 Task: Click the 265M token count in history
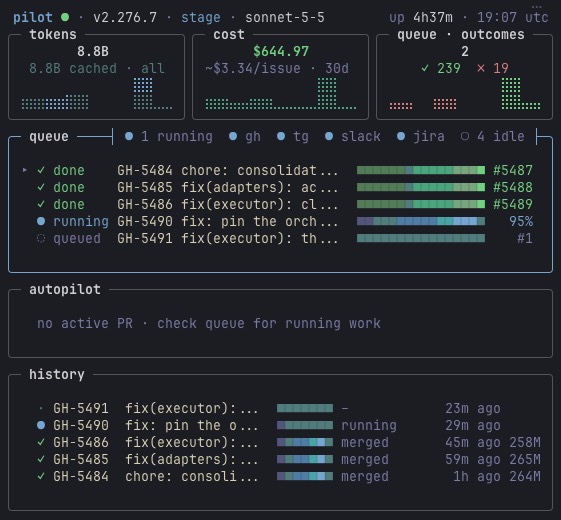[x=525, y=459]
